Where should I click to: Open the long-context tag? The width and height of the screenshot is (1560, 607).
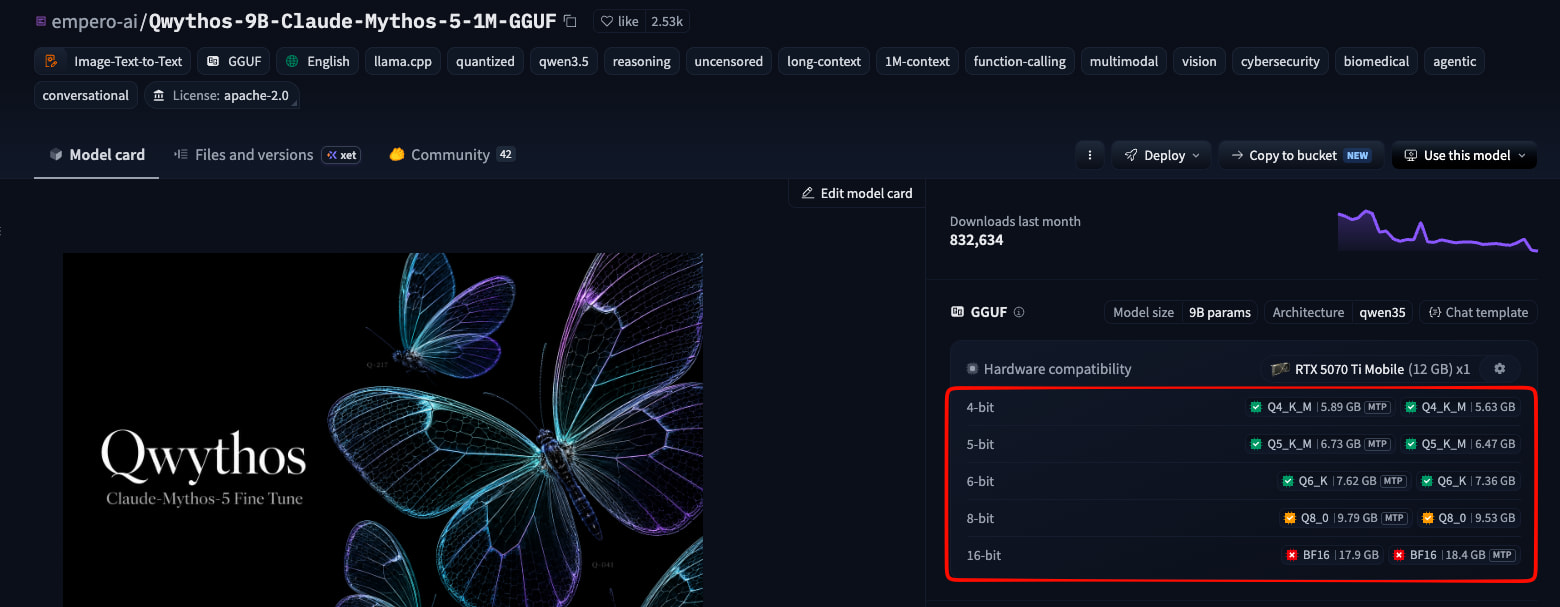click(824, 61)
